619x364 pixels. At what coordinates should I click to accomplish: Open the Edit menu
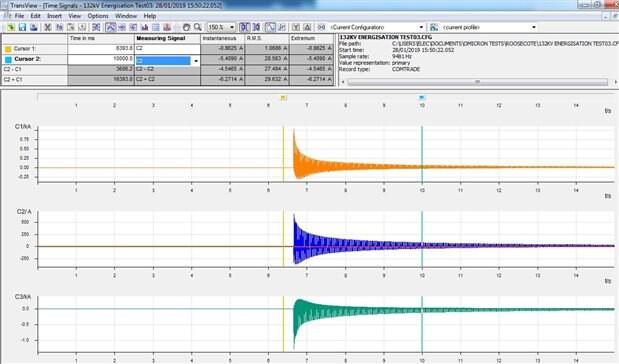(x=36, y=16)
